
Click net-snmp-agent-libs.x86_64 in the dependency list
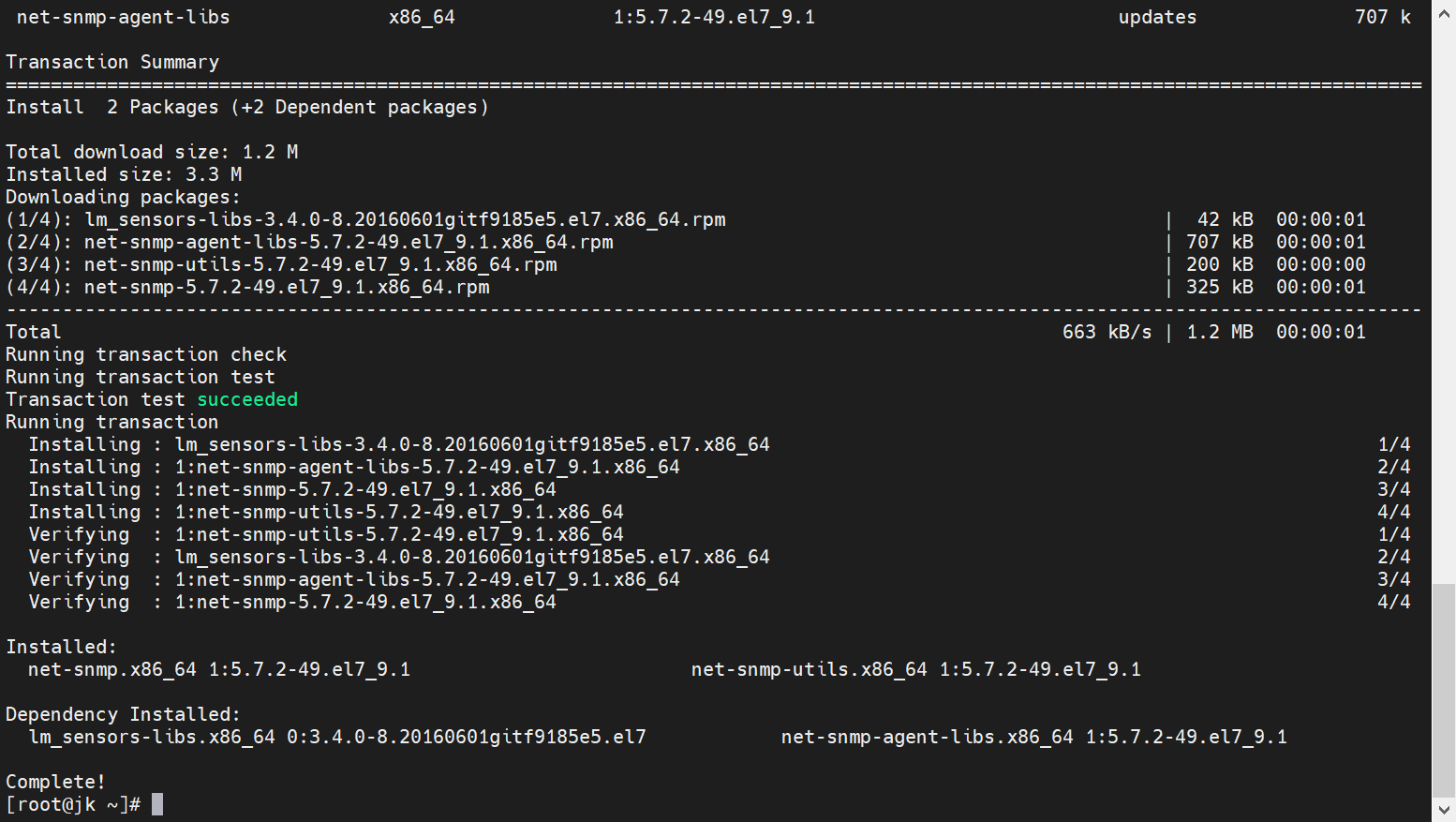927,737
